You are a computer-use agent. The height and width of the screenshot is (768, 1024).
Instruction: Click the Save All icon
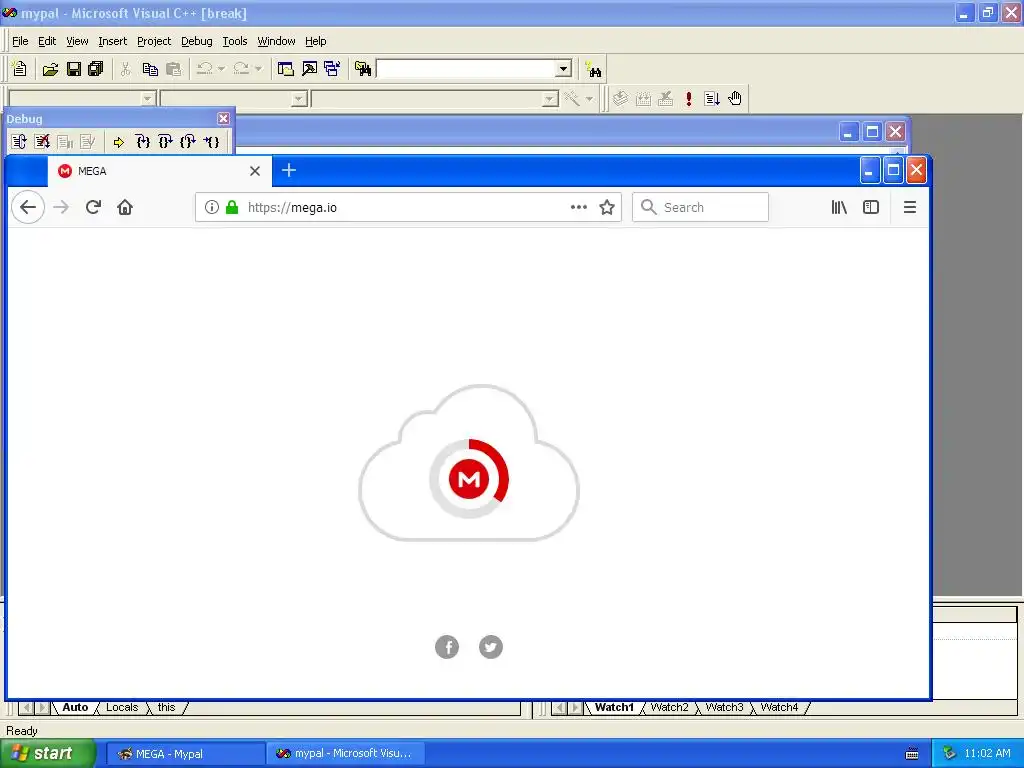coord(96,69)
